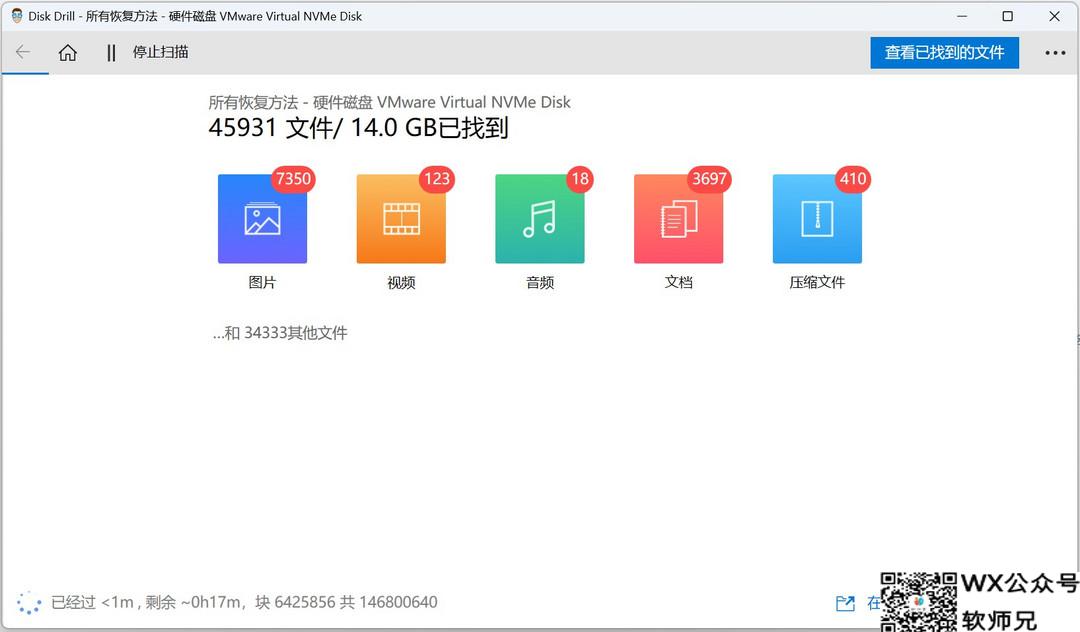
Task: Click the Disk Drill app icon in title bar
Action: coord(17,16)
